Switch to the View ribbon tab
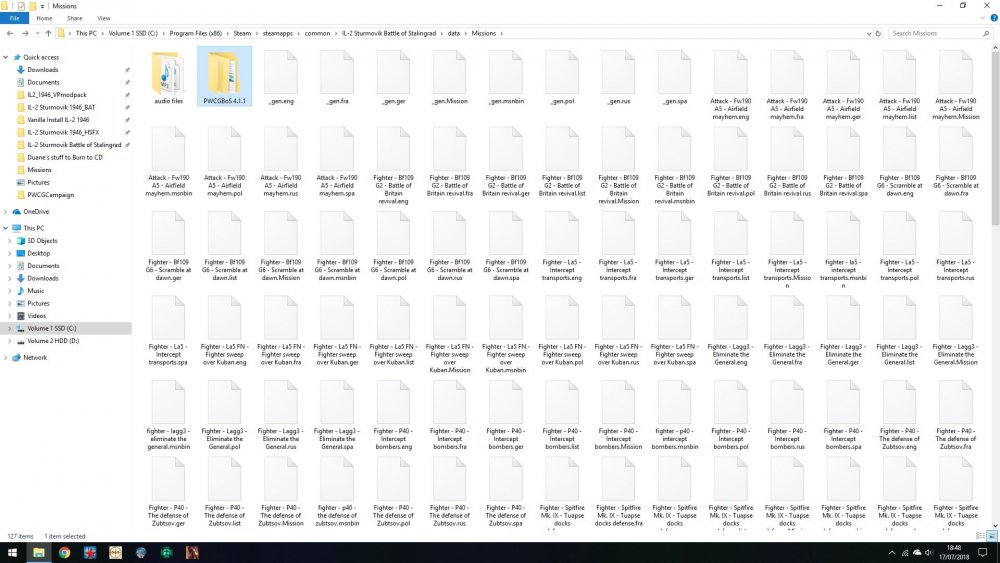The image size is (1000, 563). [103, 18]
